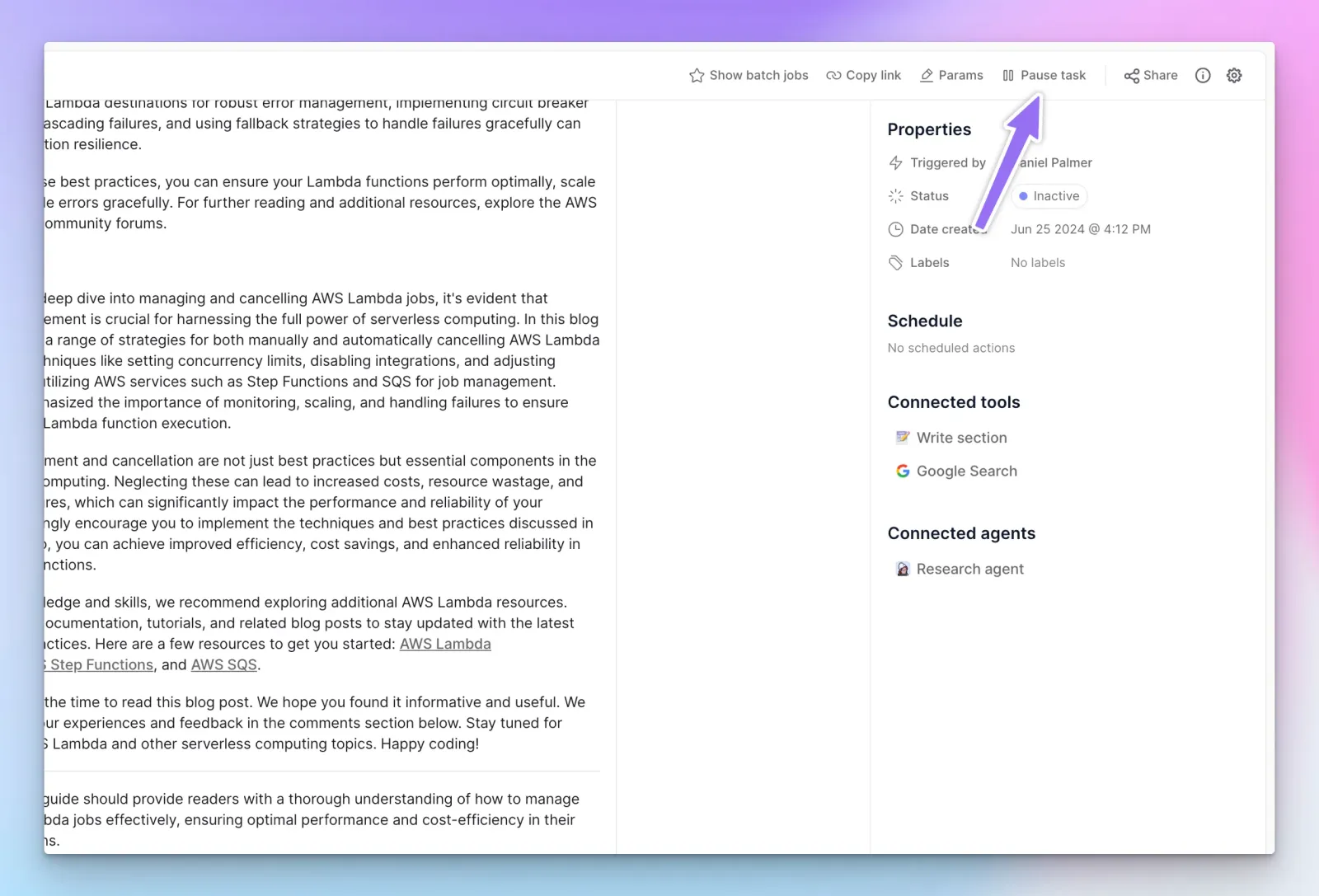Viewport: 1319px width, 896px height.
Task: Open the settings gear icon
Action: pyautogui.click(x=1234, y=76)
